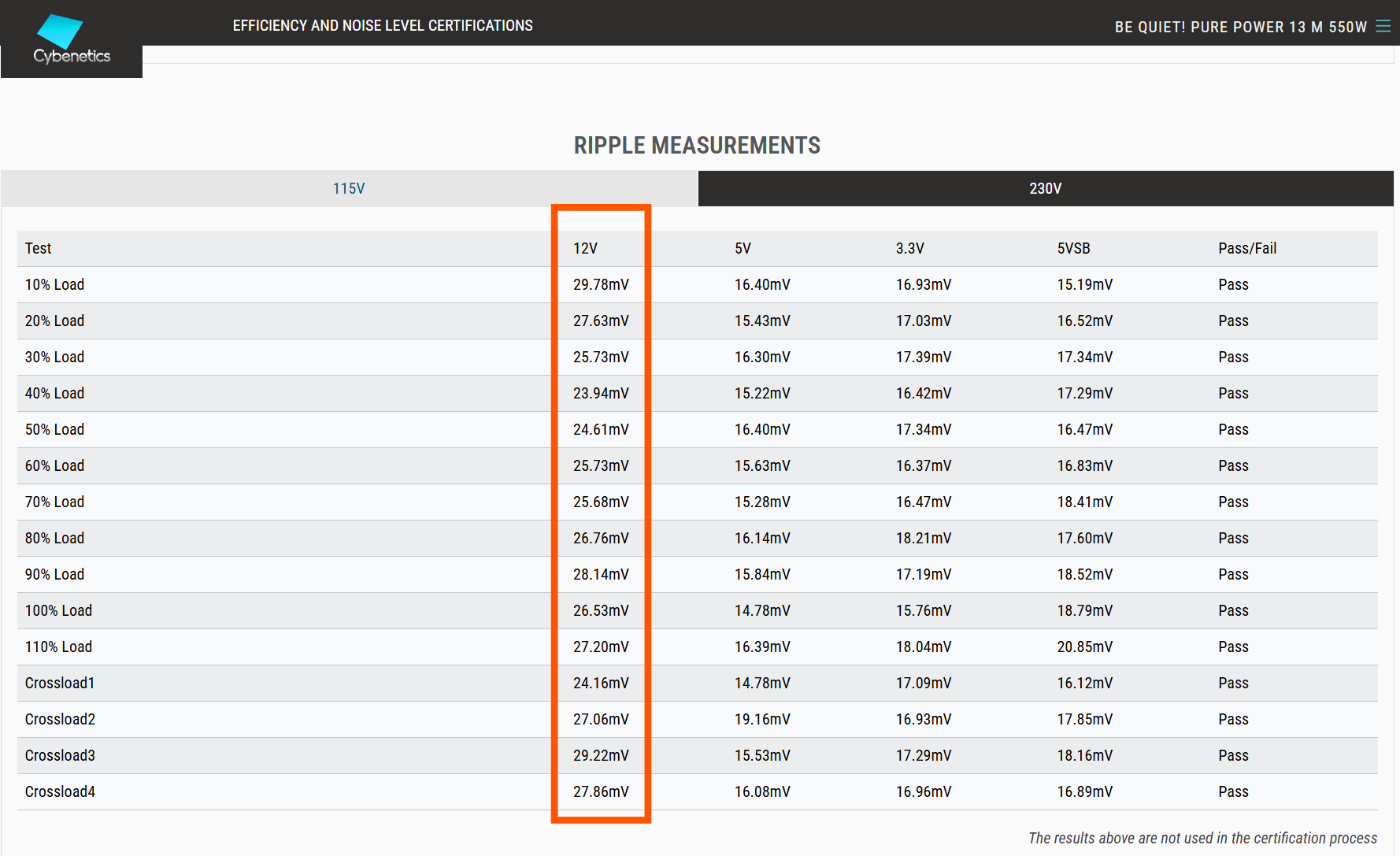1400x856 pixels.
Task: Click the 15.84mV 5V value
Action: 762,574
